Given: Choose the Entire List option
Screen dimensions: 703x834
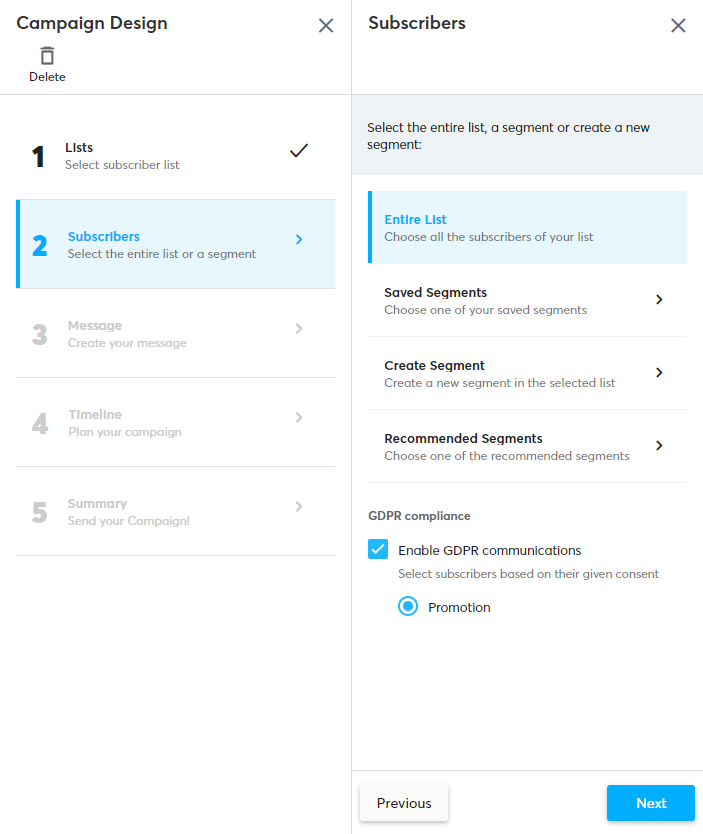Looking at the screenshot, I should [527, 227].
